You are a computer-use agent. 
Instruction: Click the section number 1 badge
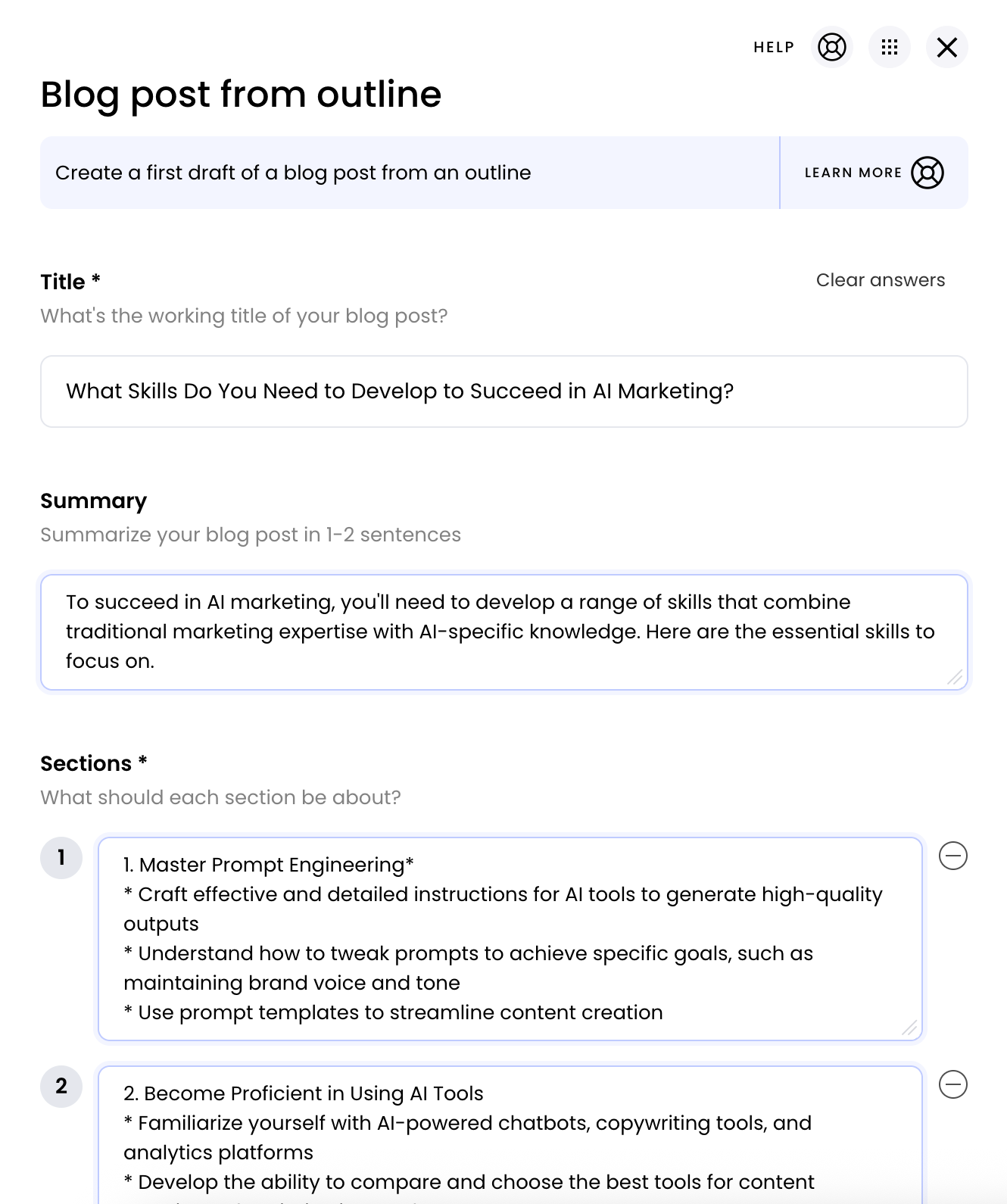(x=61, y=858)
